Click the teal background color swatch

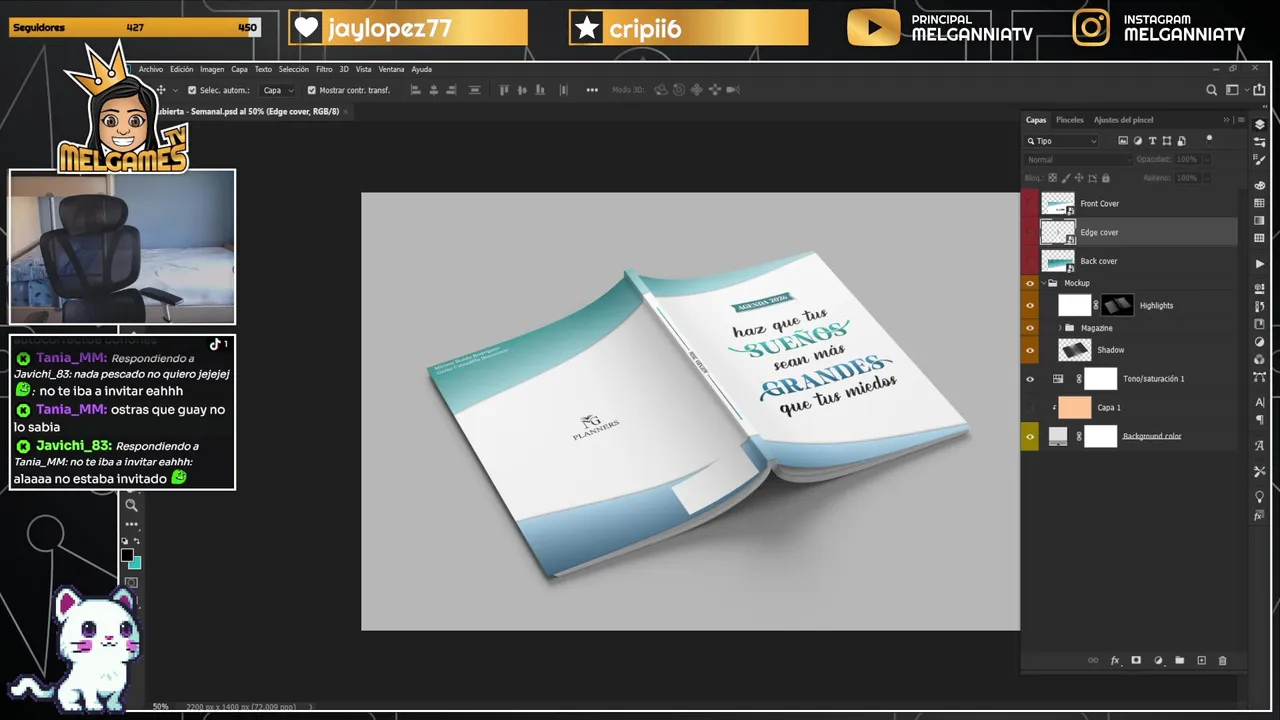point(134,562)
